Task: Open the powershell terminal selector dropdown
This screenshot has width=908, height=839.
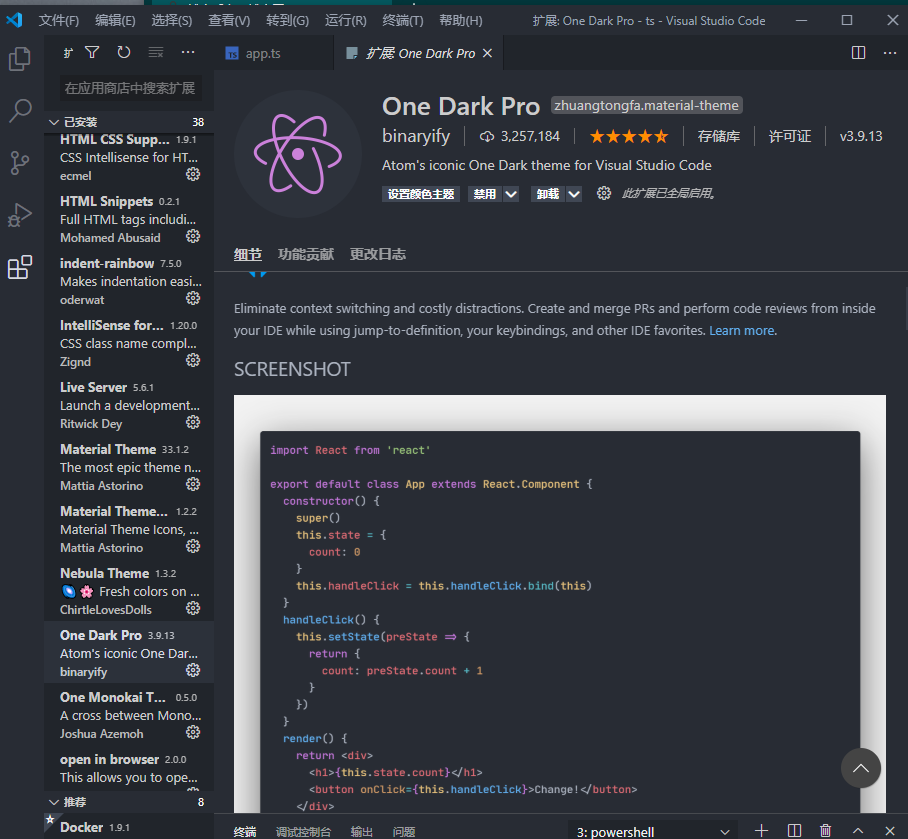Action: [653, 832]
